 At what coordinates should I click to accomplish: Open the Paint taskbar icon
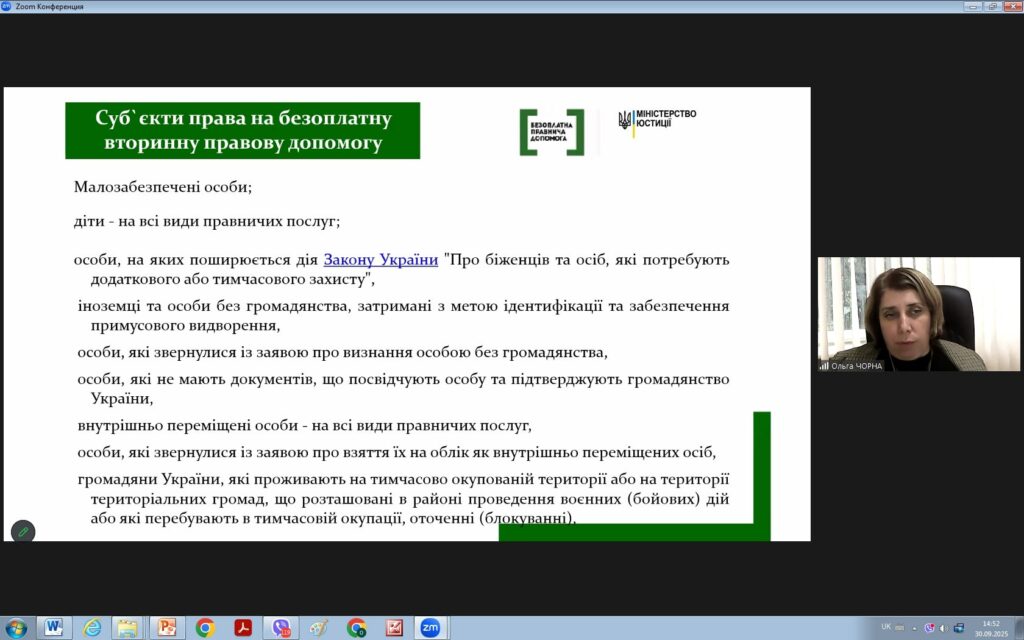[319, 627]
